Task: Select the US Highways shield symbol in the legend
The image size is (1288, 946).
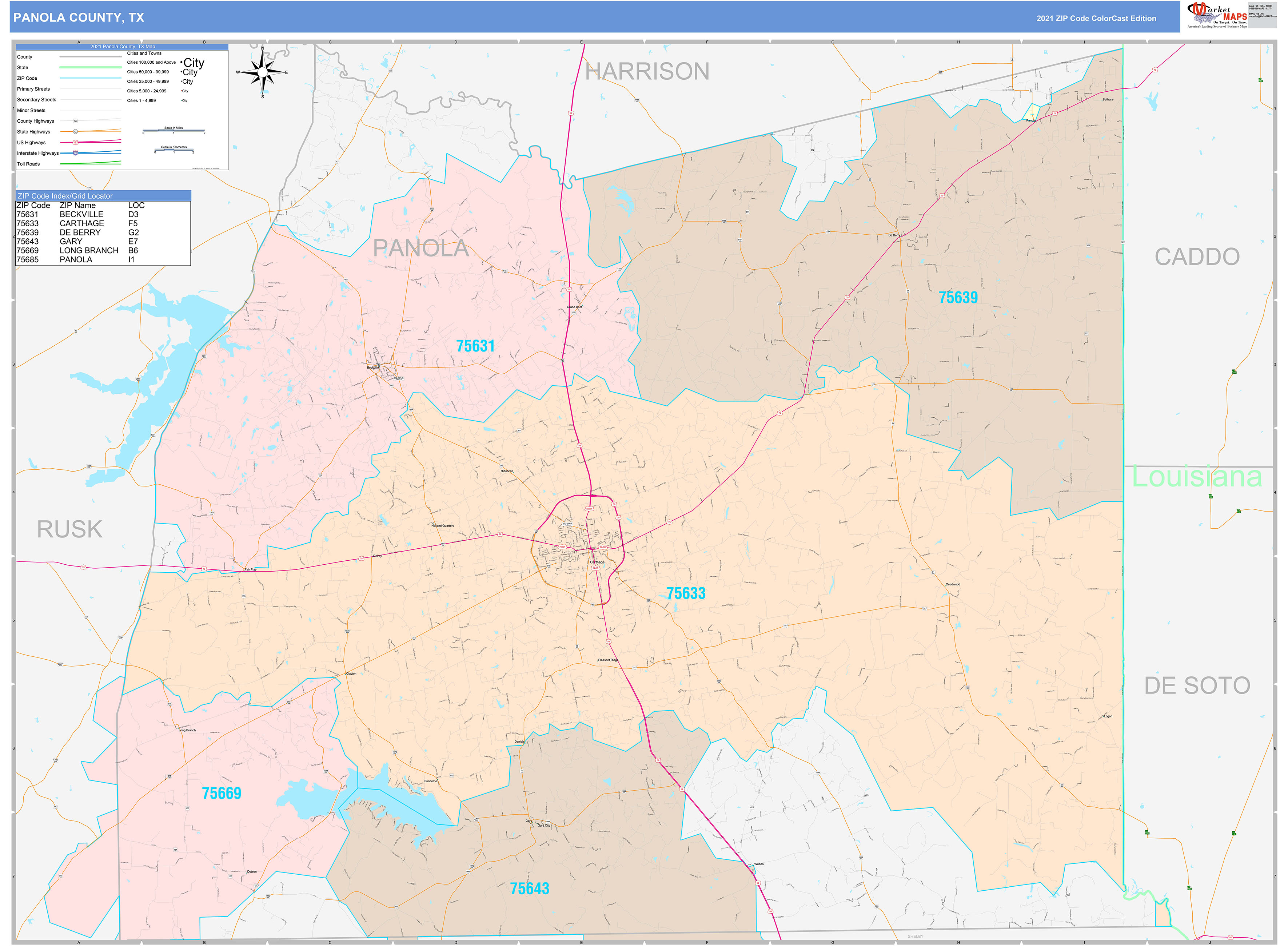Action: click(76, 143)
